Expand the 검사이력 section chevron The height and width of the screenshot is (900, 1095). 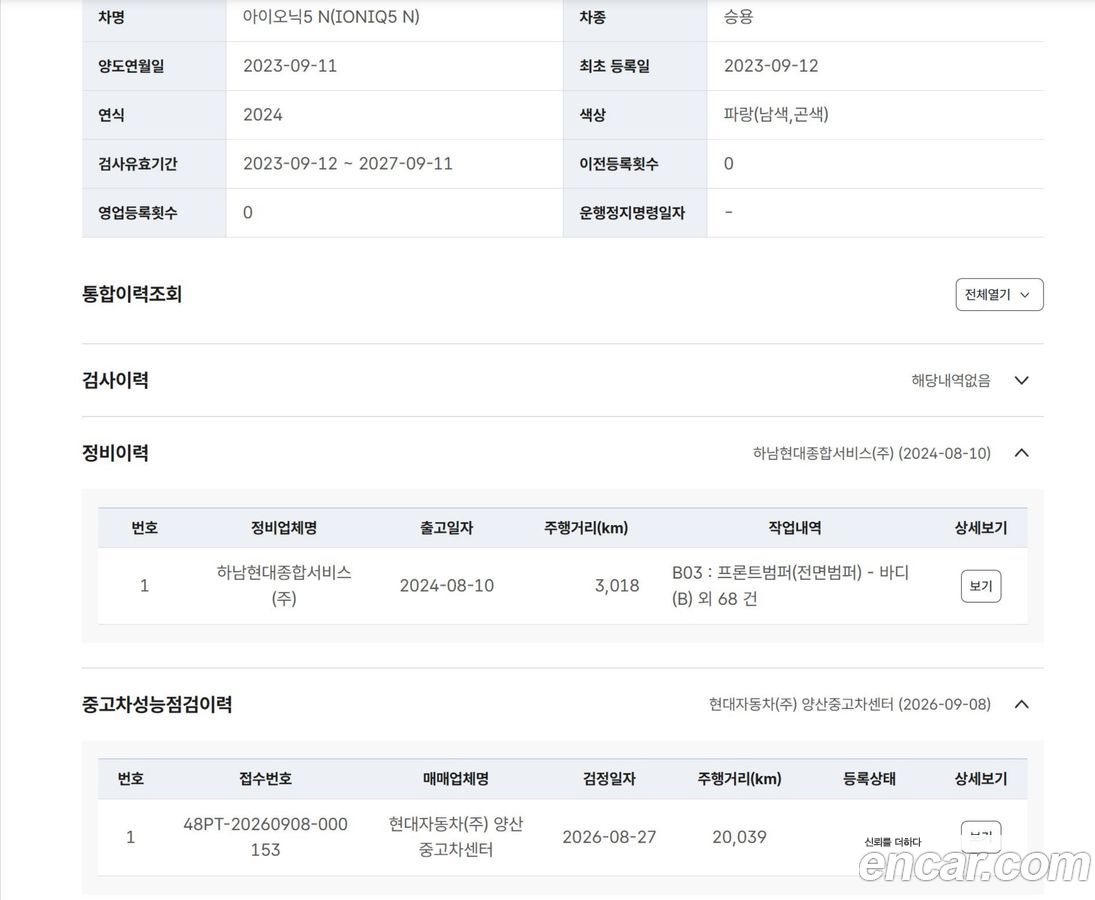[x=1021, y=381]
